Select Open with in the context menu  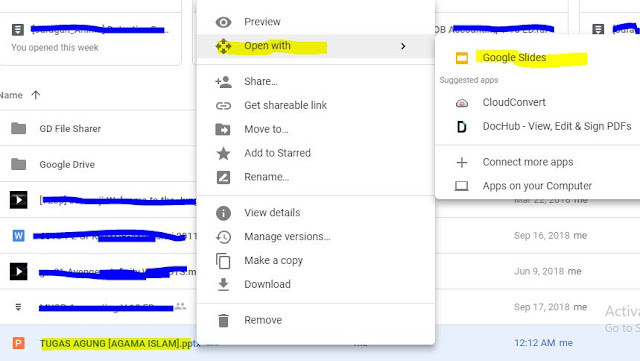point(316,46)
